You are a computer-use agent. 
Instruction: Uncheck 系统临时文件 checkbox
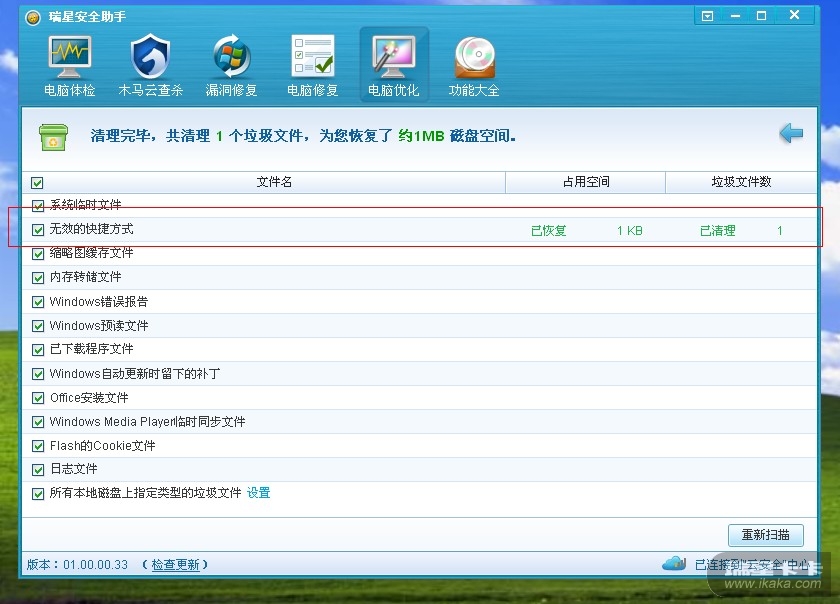[38, 205]
